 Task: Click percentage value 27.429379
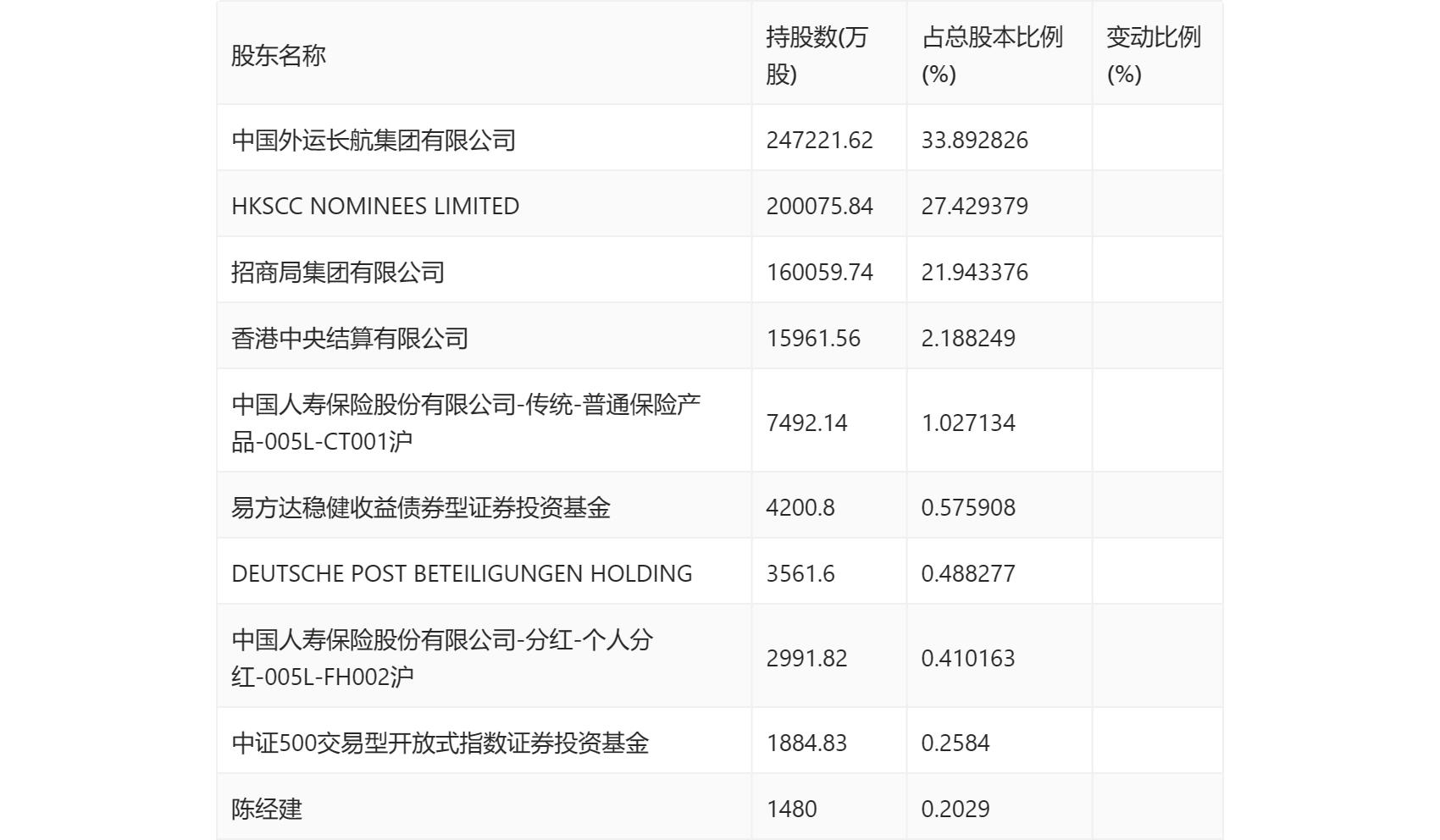(x=975, y=206)
